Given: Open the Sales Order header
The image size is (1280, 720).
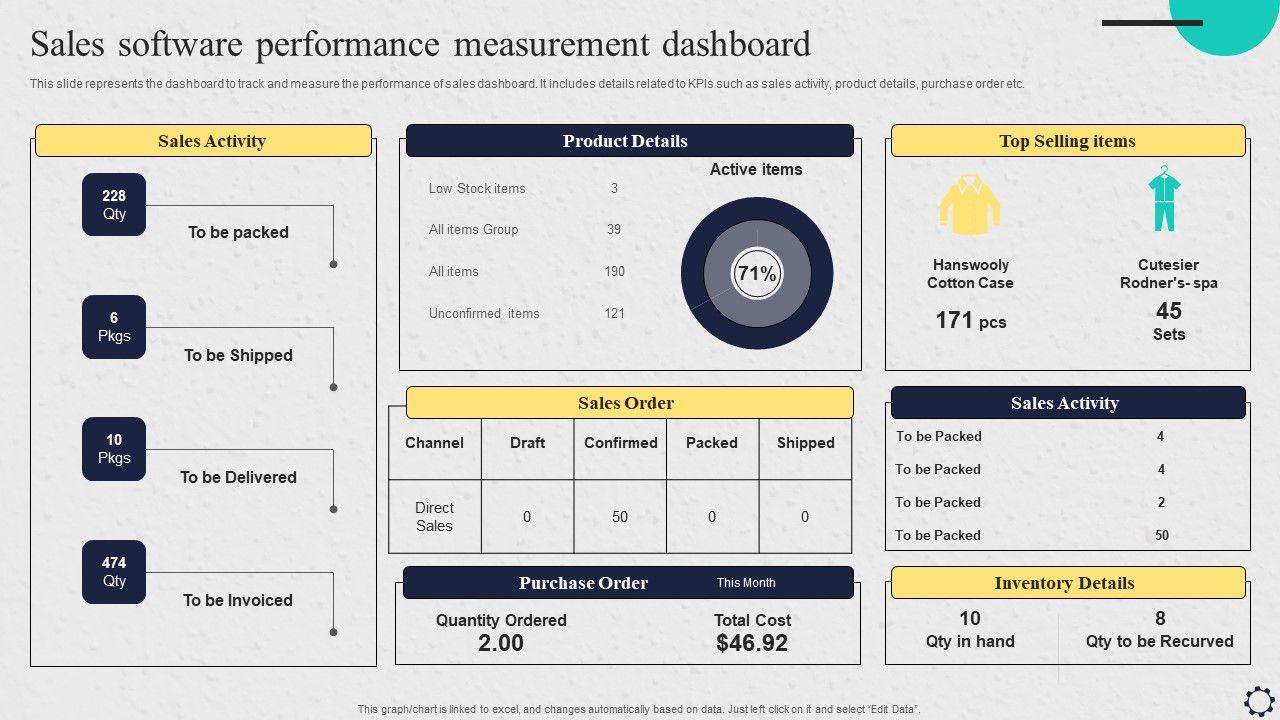Looking at the screenshot, I should (630, 402).
